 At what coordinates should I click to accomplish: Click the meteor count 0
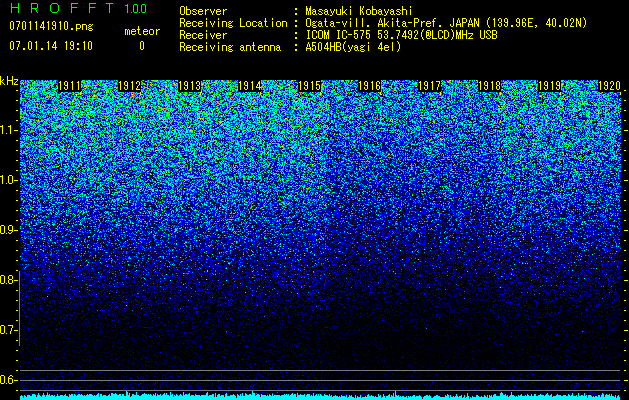[142, 46]
